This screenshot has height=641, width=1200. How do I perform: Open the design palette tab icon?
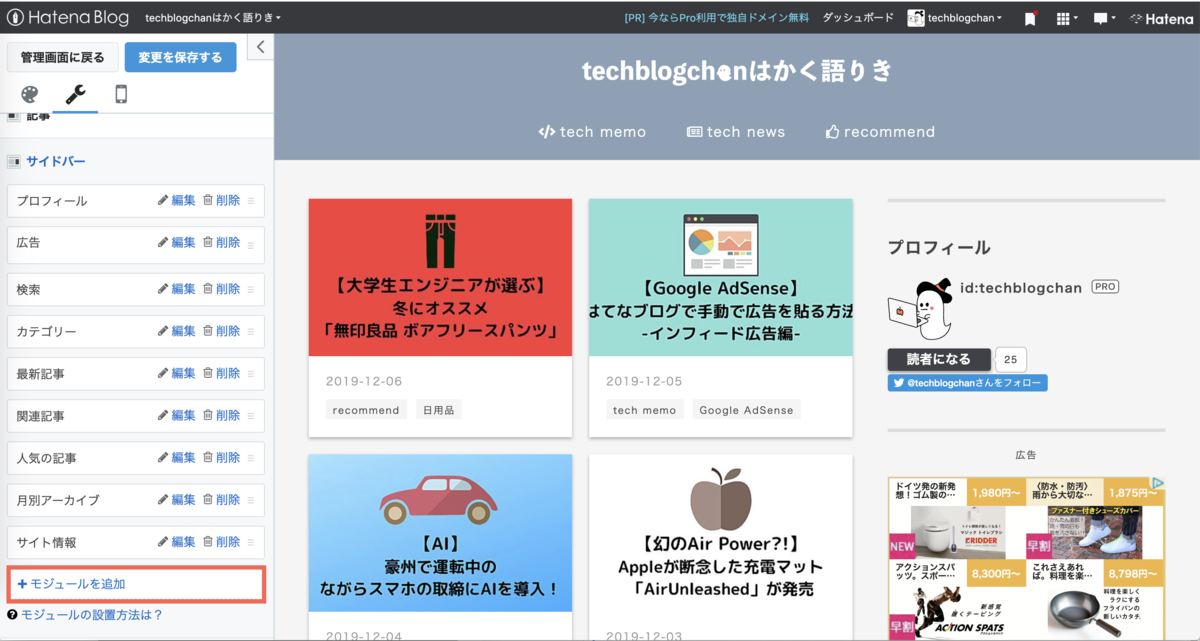[30, 94]
